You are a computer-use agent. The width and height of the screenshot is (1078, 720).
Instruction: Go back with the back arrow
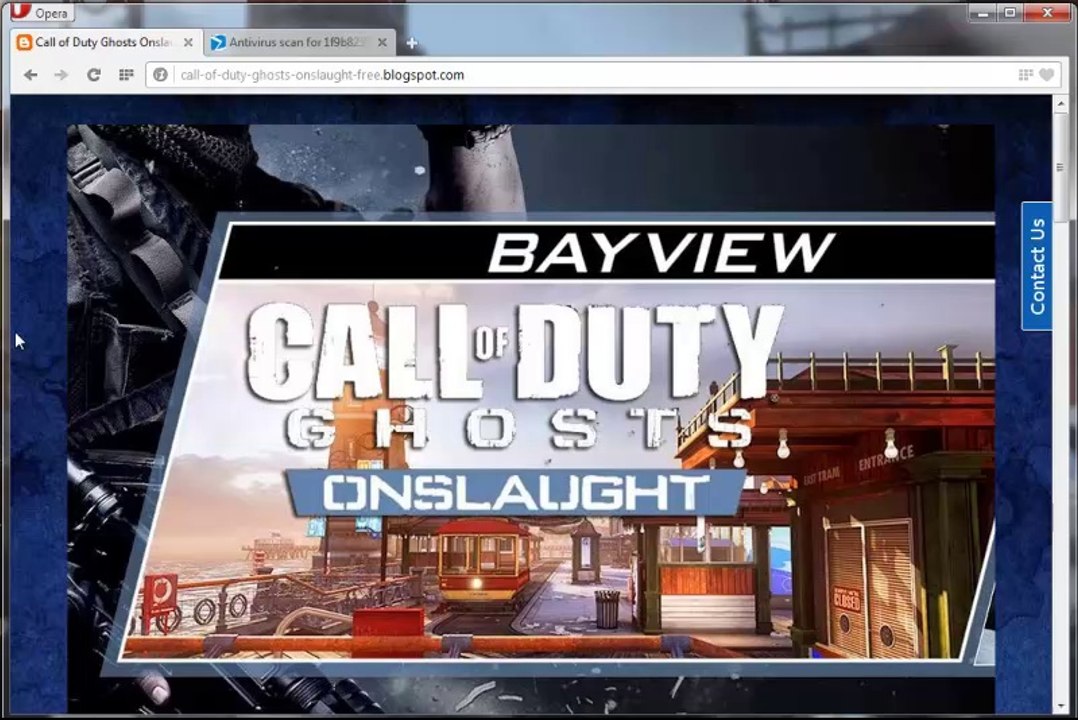coord(30,75)
